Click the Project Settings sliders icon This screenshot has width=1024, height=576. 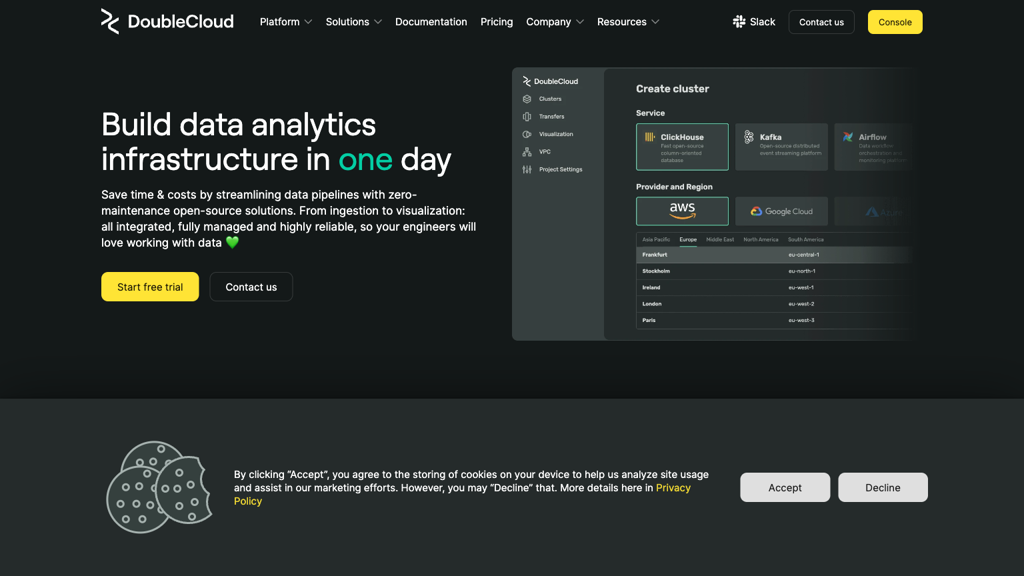click(527, 170)
